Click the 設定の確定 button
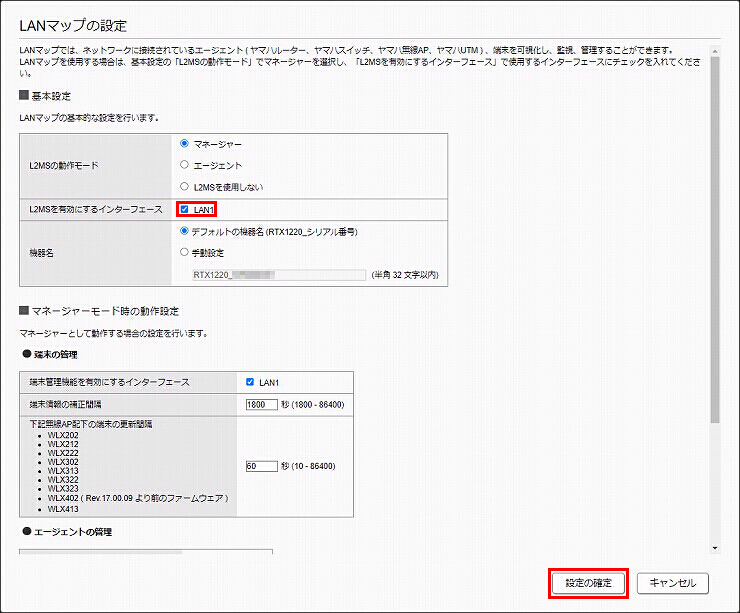Screen dimensions: 740x613 click(x=589, y=583)
